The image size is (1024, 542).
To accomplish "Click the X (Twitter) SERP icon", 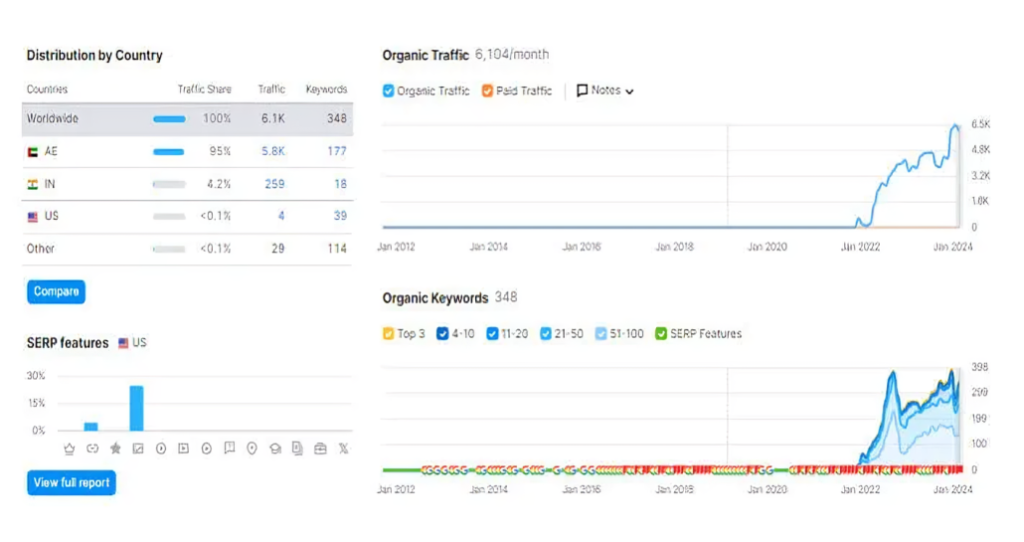I will (343, 449).
